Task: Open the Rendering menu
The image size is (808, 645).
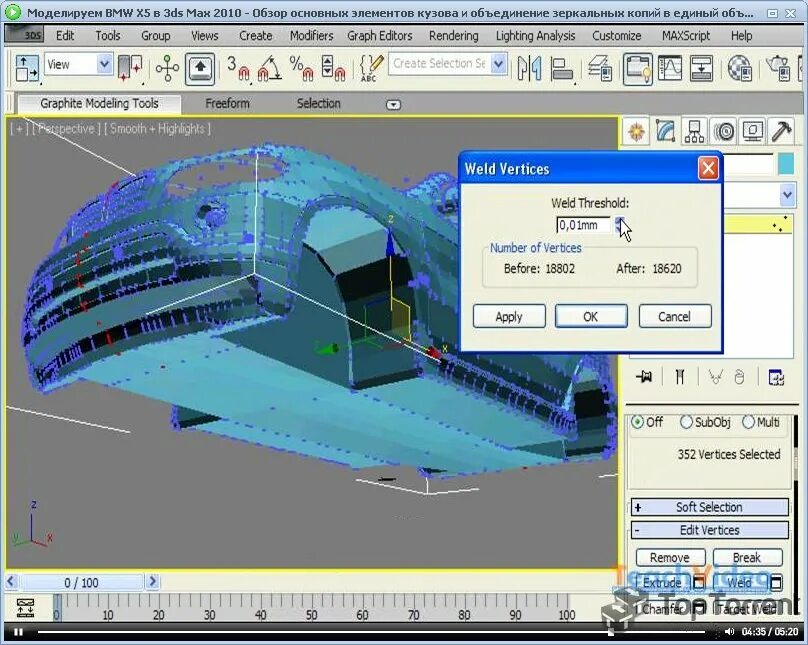Action: [x=453, y=36]
